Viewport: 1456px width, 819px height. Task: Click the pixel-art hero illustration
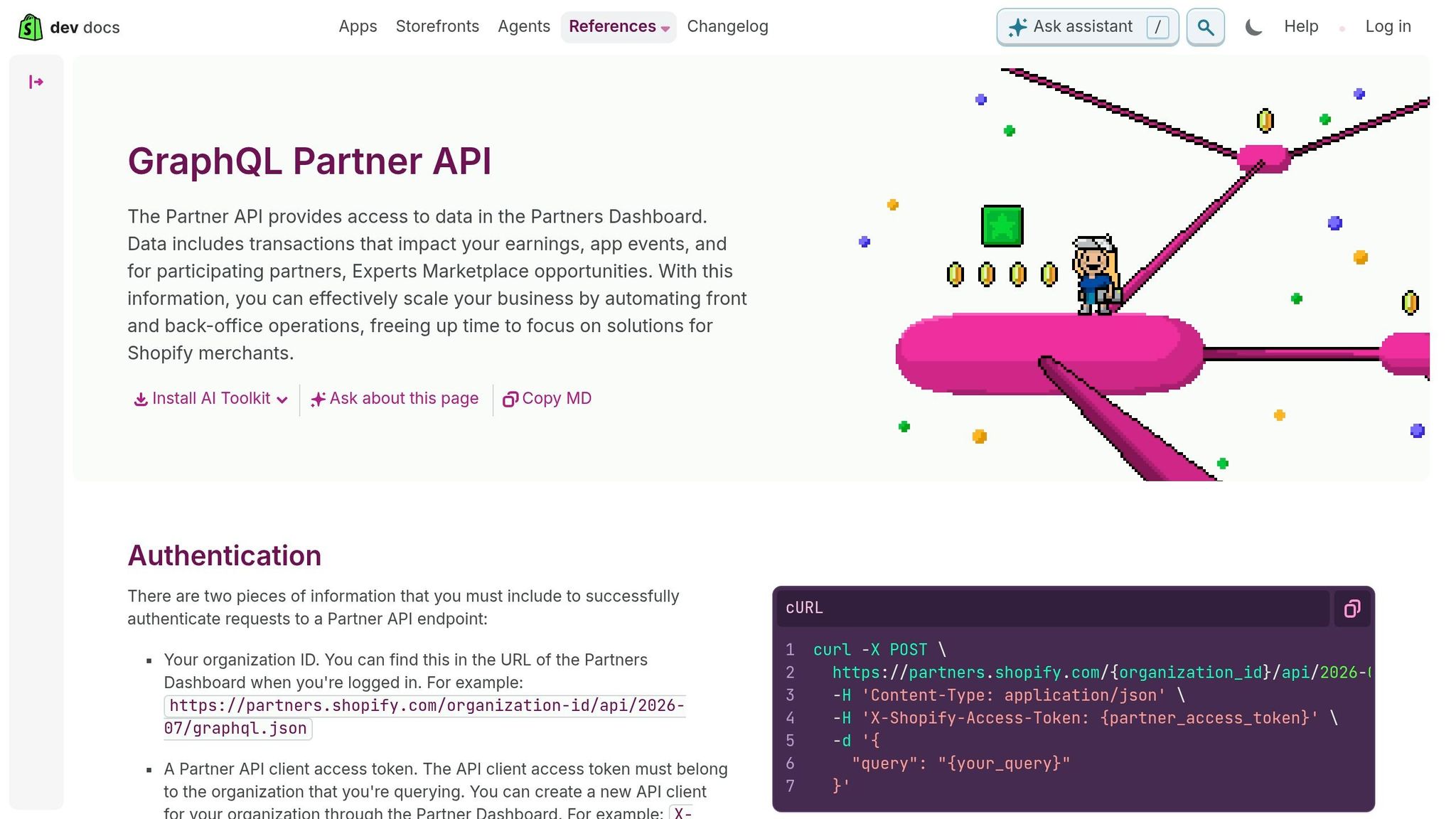(x=1145, y=274)
